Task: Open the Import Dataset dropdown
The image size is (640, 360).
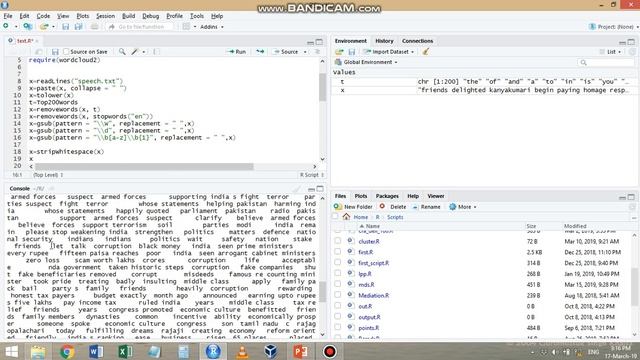Action: (x=389, y=52)
